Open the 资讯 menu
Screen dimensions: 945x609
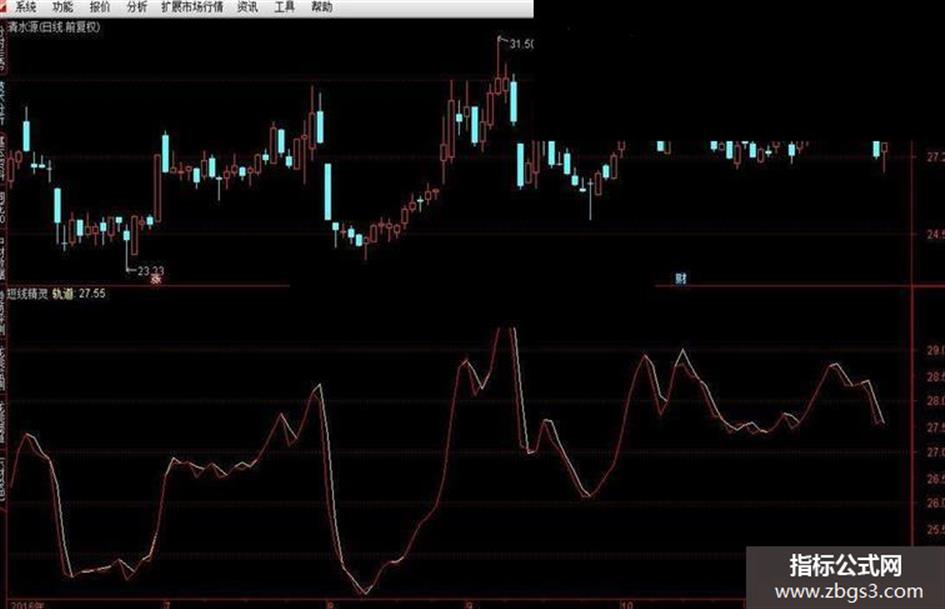[x=248, y=7]
